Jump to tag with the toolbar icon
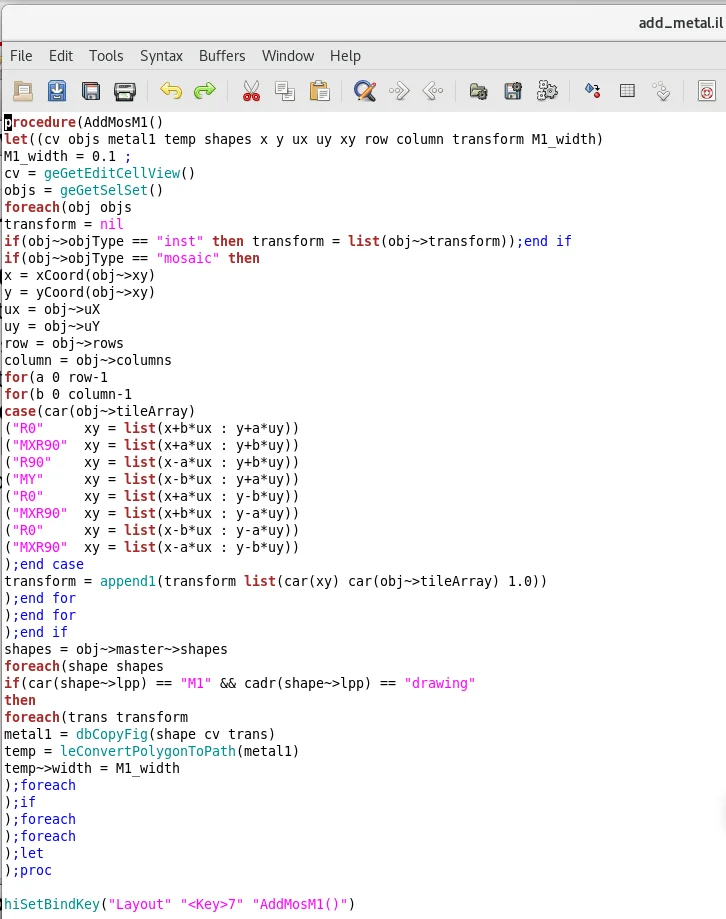726x919 pixels. (x=662, y=91)
